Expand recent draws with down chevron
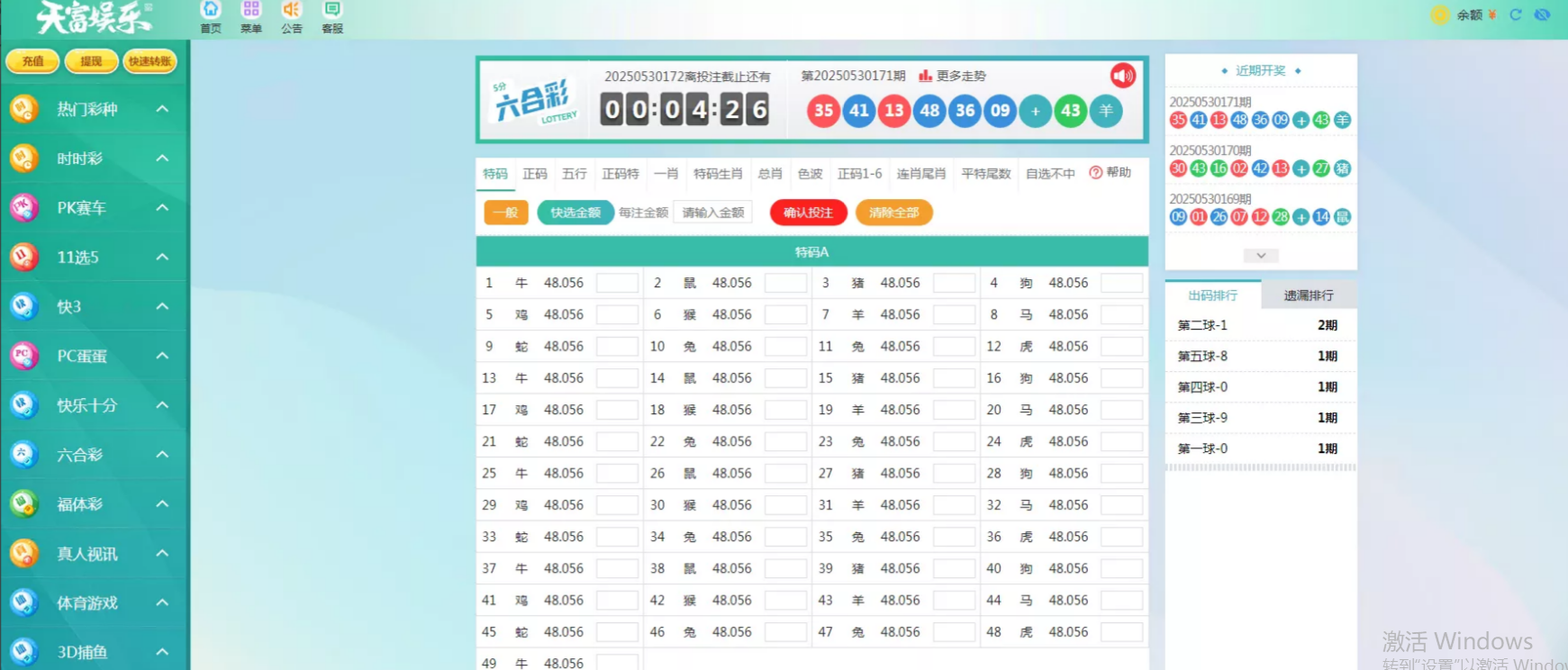The height and width of the screenshot is (670, 1568). click(1261, 256)
